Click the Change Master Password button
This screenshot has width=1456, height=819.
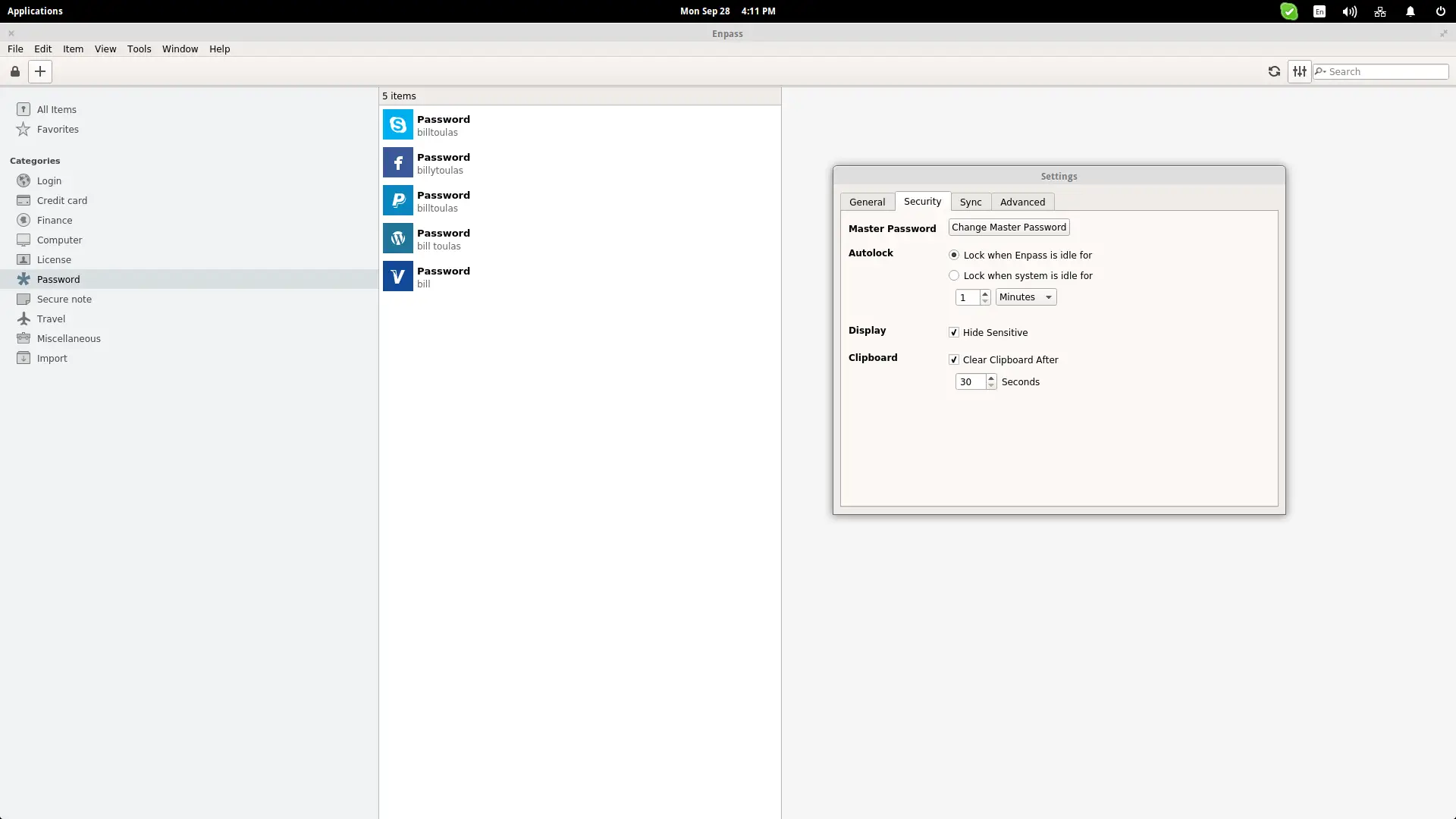(x=1009, y=227)
